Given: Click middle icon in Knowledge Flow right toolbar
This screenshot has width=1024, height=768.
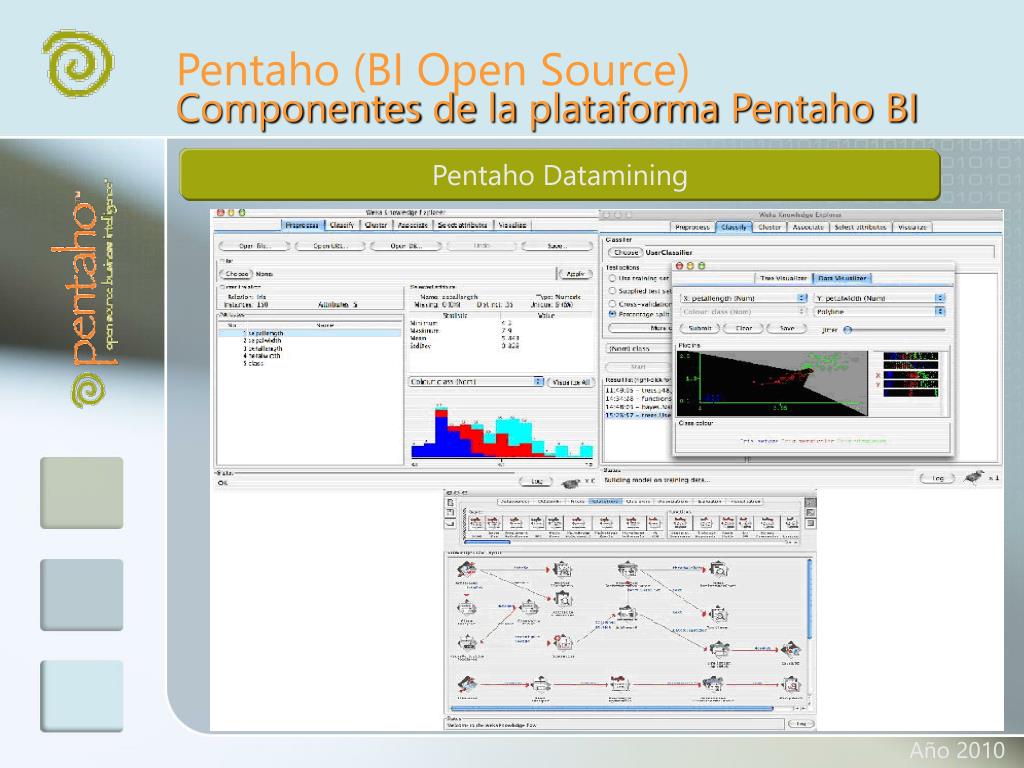Looking at the screenshot, I should tap(810, 513).
